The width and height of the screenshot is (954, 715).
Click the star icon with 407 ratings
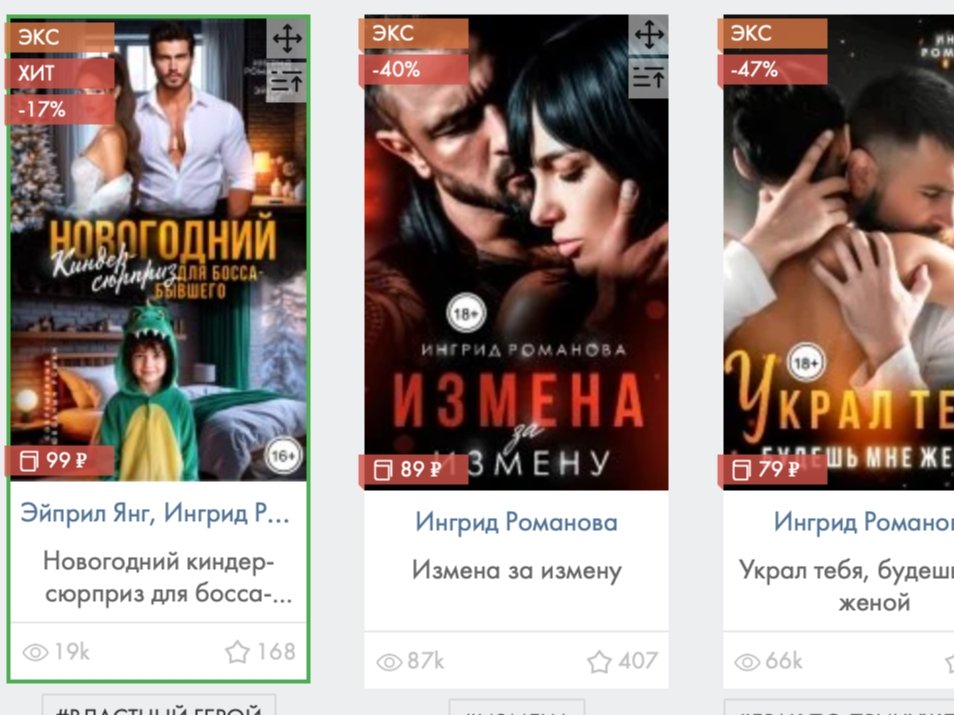pyautogui.click(x=599, y=661)
